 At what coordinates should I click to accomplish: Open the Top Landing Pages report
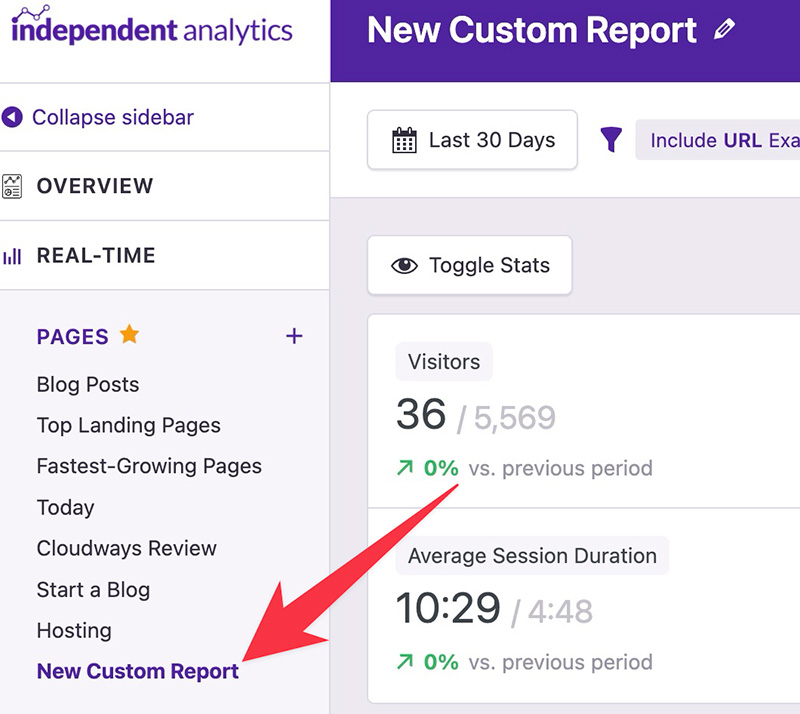coord(128,426)
